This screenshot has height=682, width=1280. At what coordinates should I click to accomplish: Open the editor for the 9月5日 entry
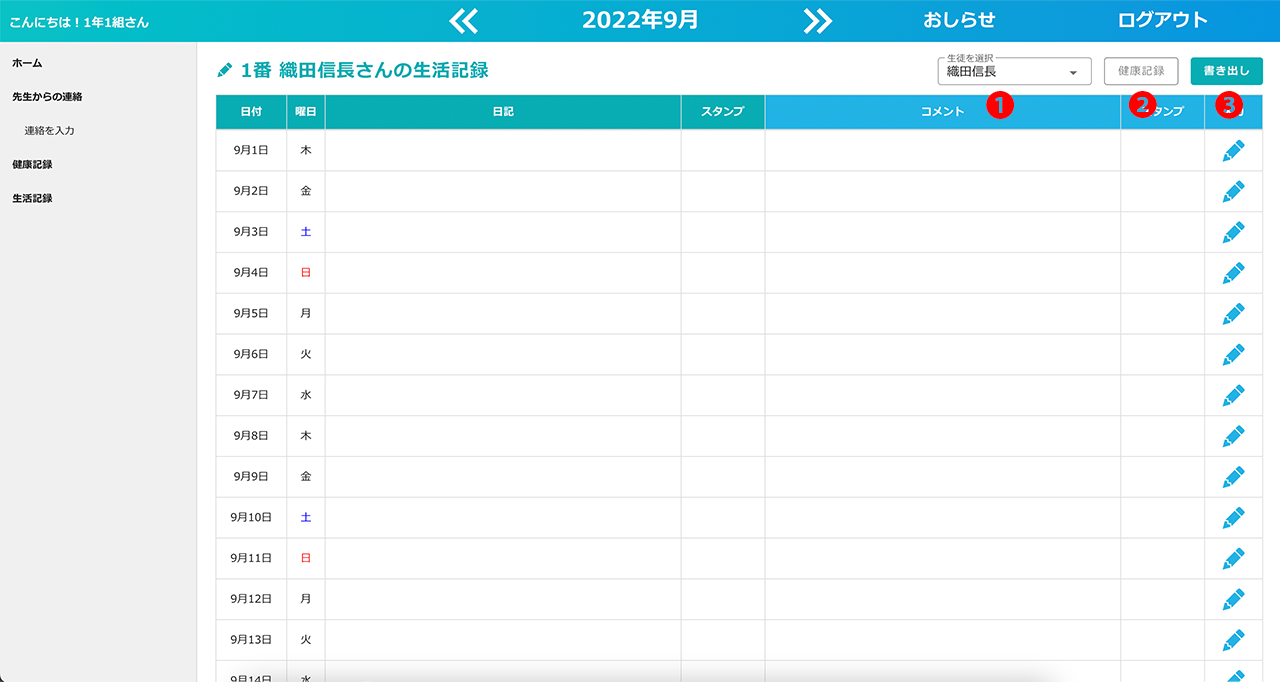click(x=1233, y=314)
